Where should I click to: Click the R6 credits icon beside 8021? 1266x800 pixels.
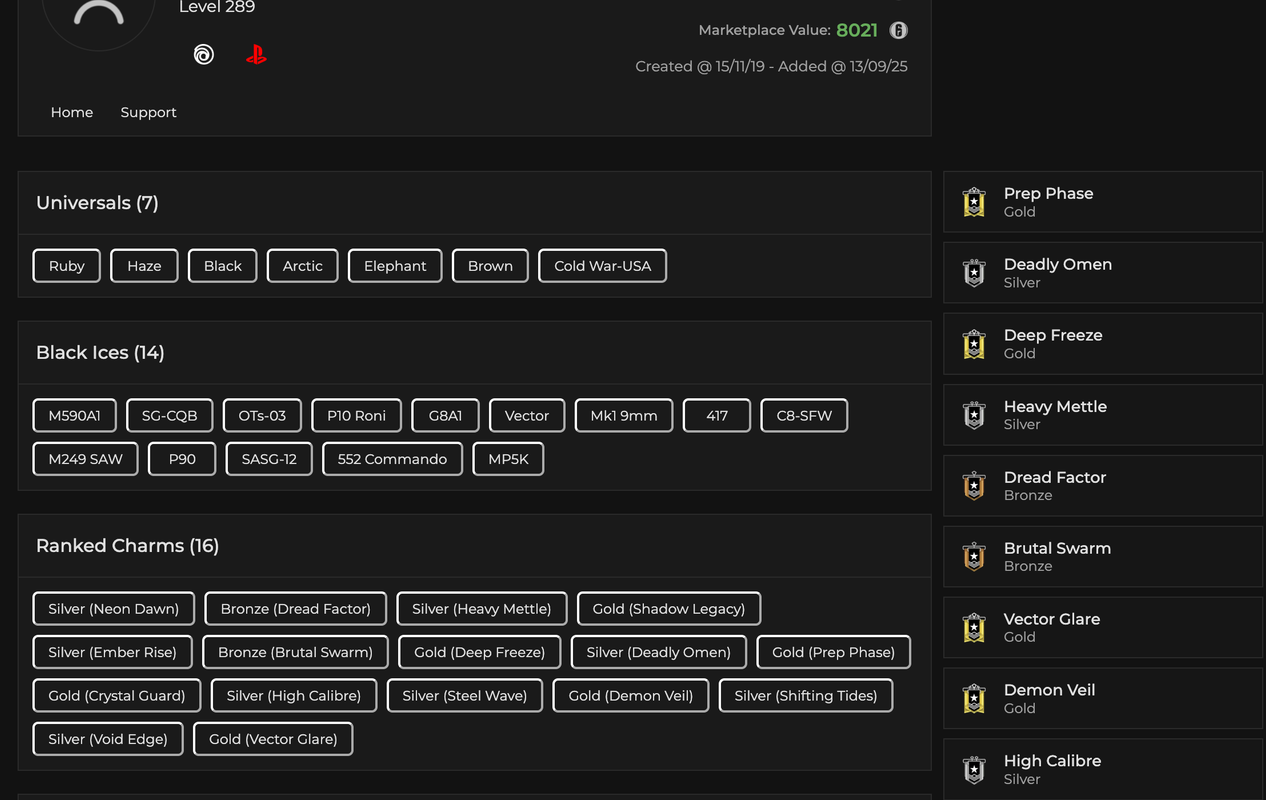tap(898, 30)
